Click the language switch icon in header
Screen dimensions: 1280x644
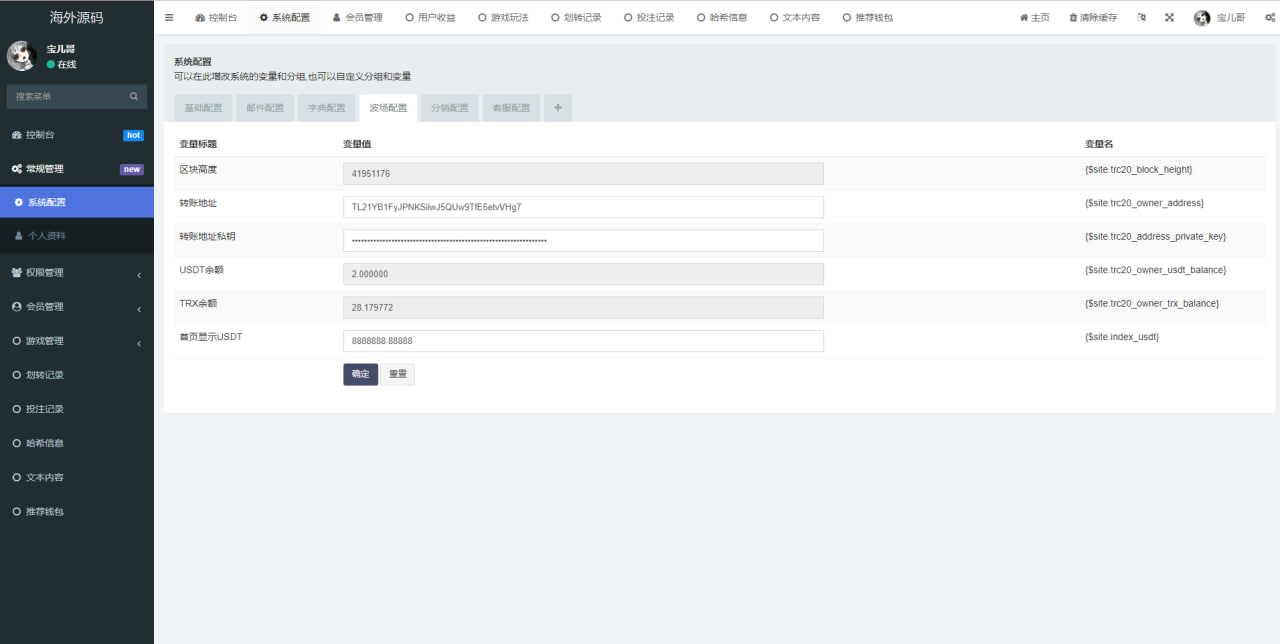[x=1142, y=18]
